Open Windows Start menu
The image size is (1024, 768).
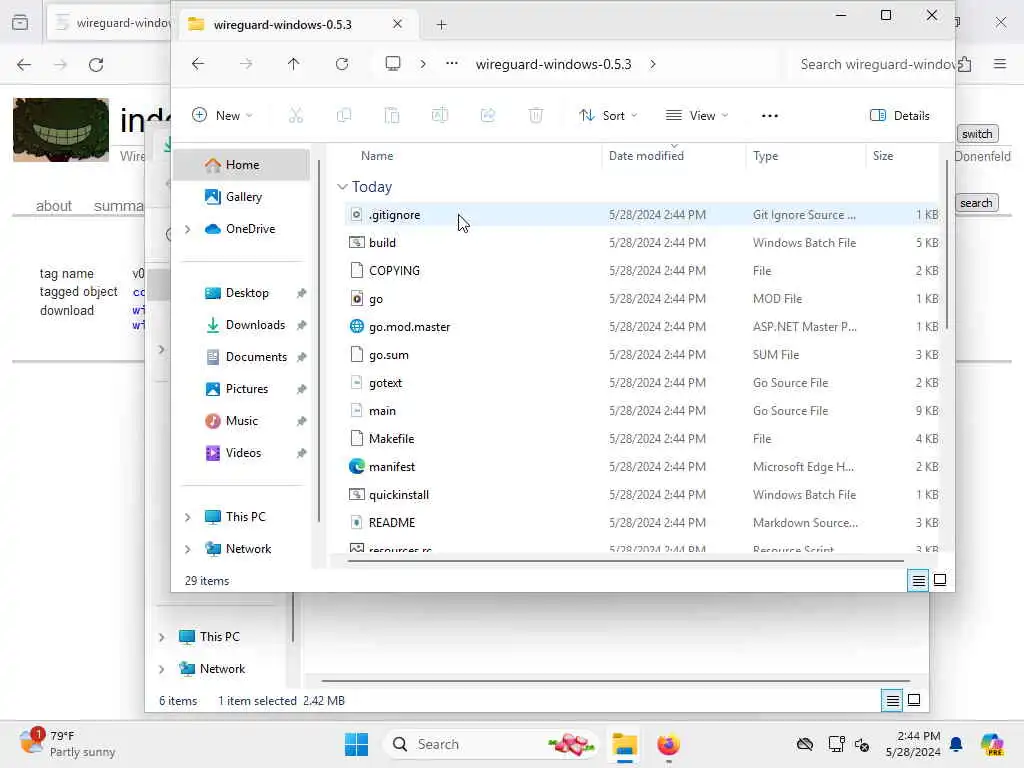pos(357,744)
